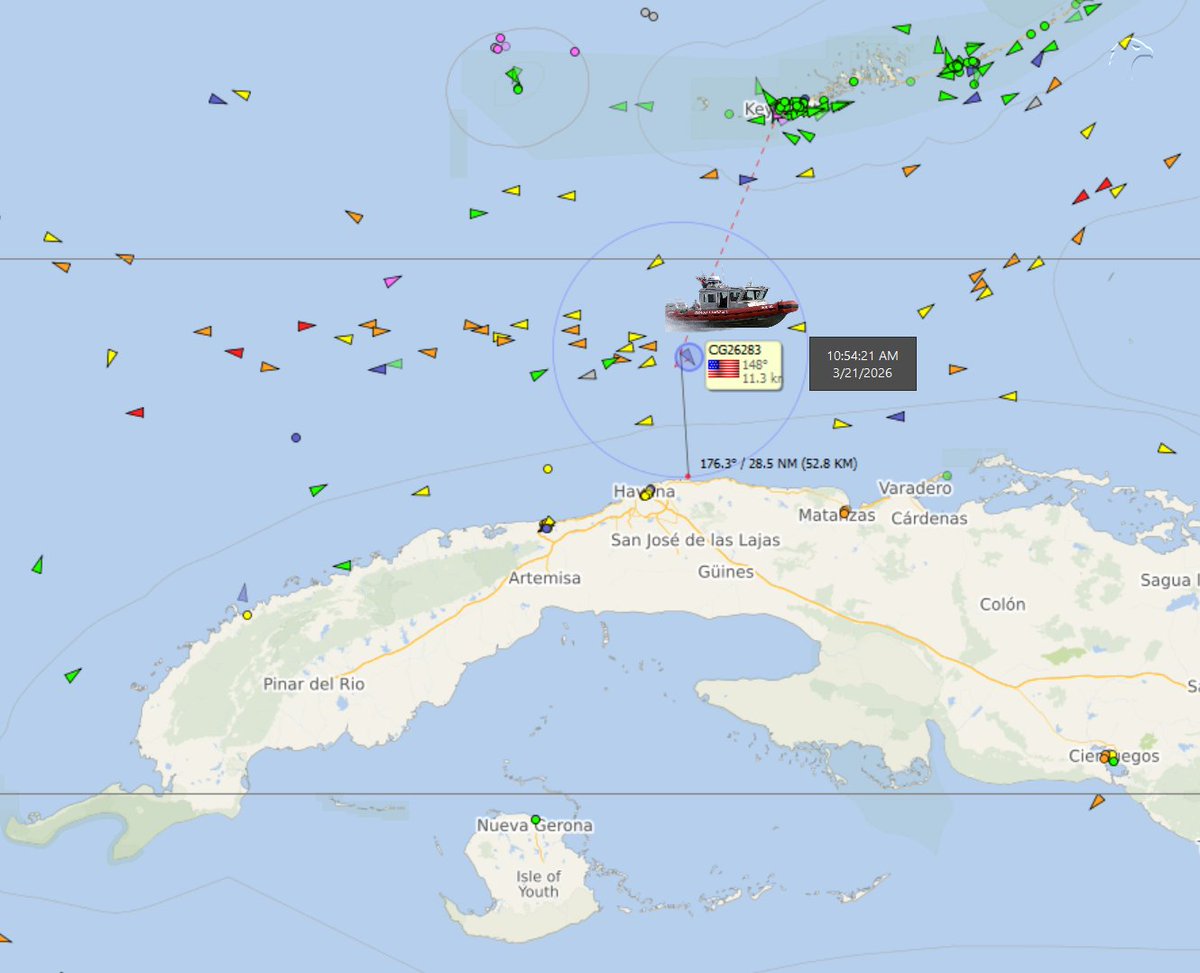The height and width of the screenshot is (973, 1200).
Task: Click the CG26283 vessel name label
Action: (735, 350)
